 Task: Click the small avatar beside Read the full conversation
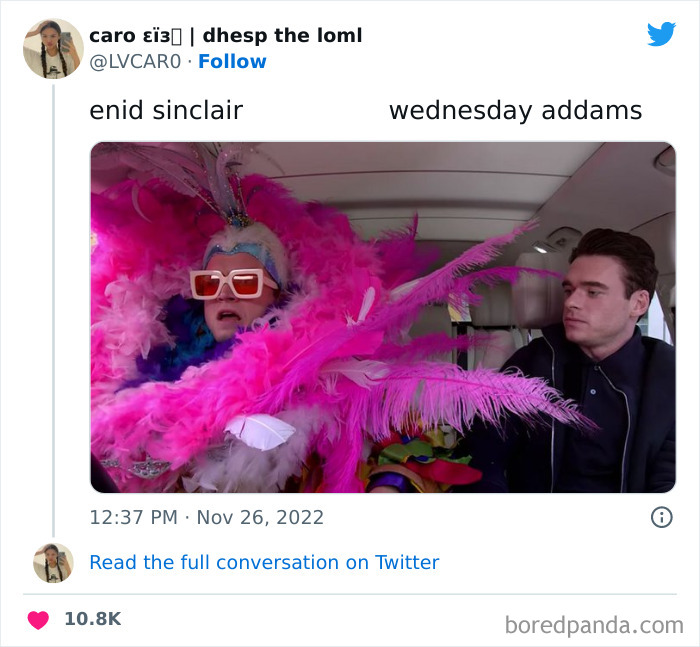53,563
